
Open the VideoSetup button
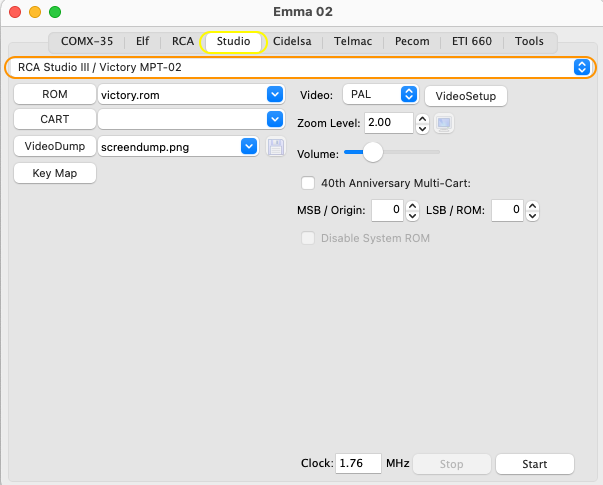tap(466, 96)
